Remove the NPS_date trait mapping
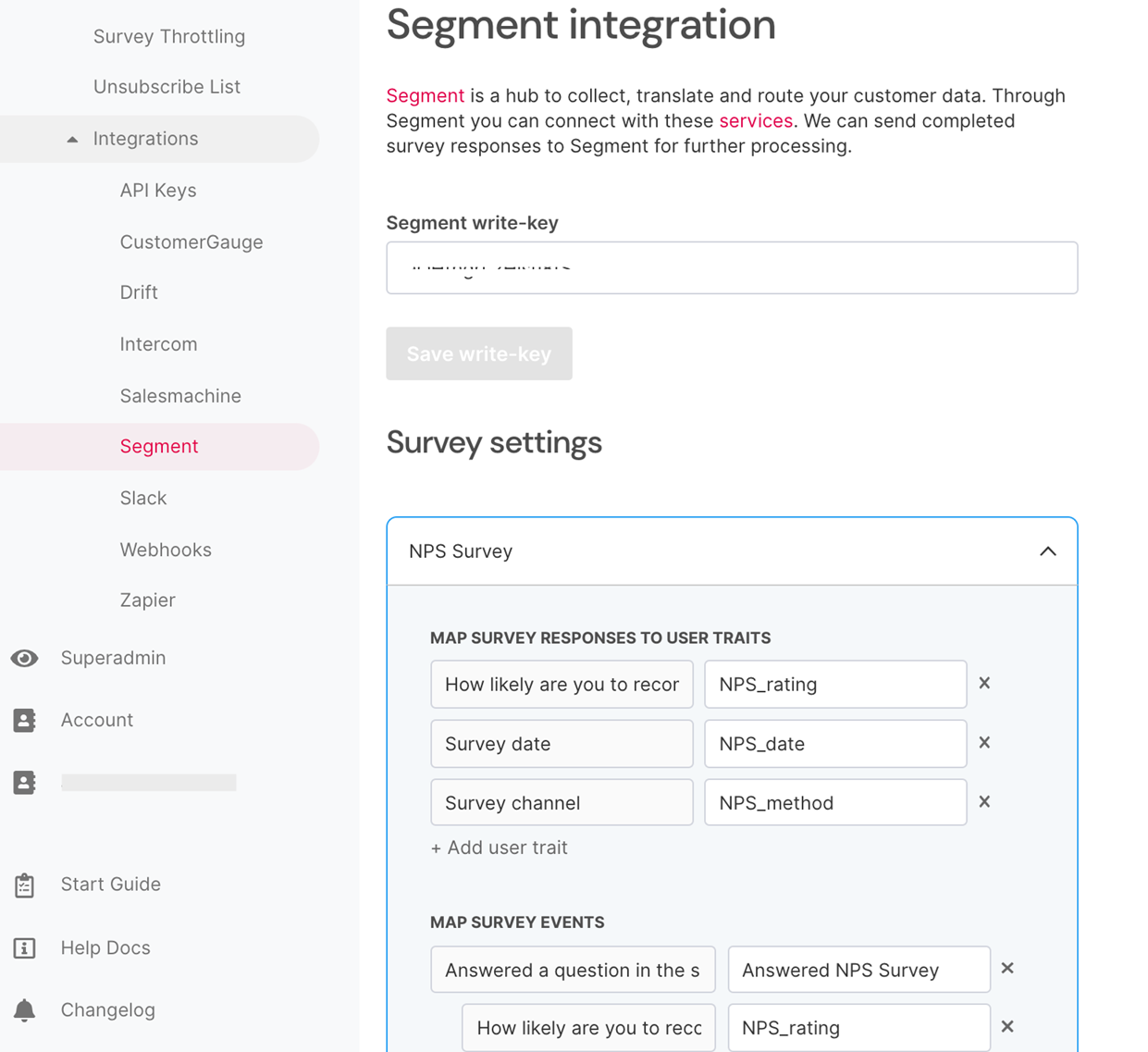 pos(984,742)
